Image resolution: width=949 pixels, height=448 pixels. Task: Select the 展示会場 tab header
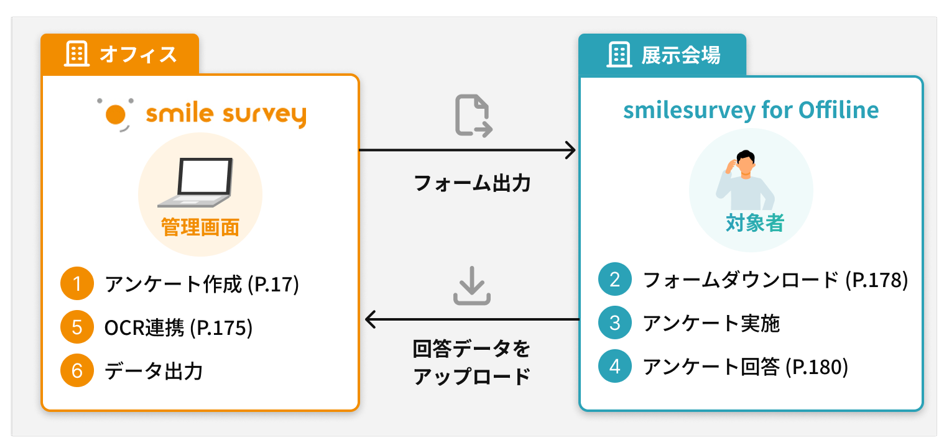coord(662,54)
